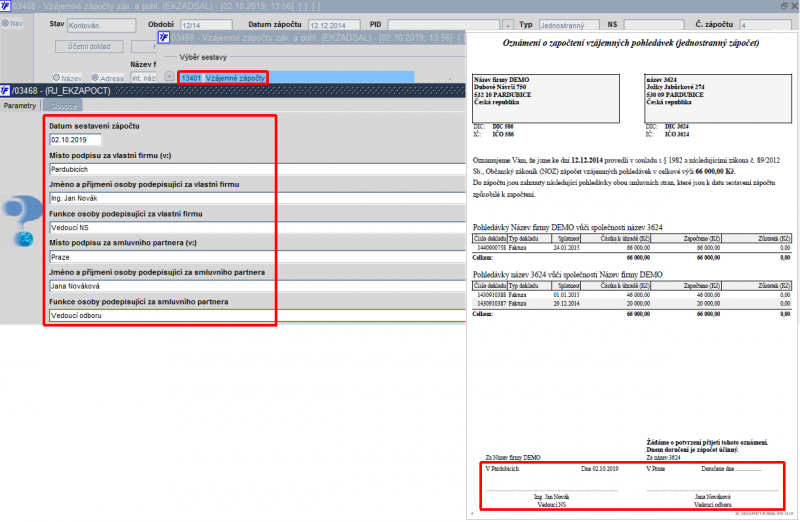Toggle the Nav radio option
Screen dimensions: 800x522
[5, 23]
